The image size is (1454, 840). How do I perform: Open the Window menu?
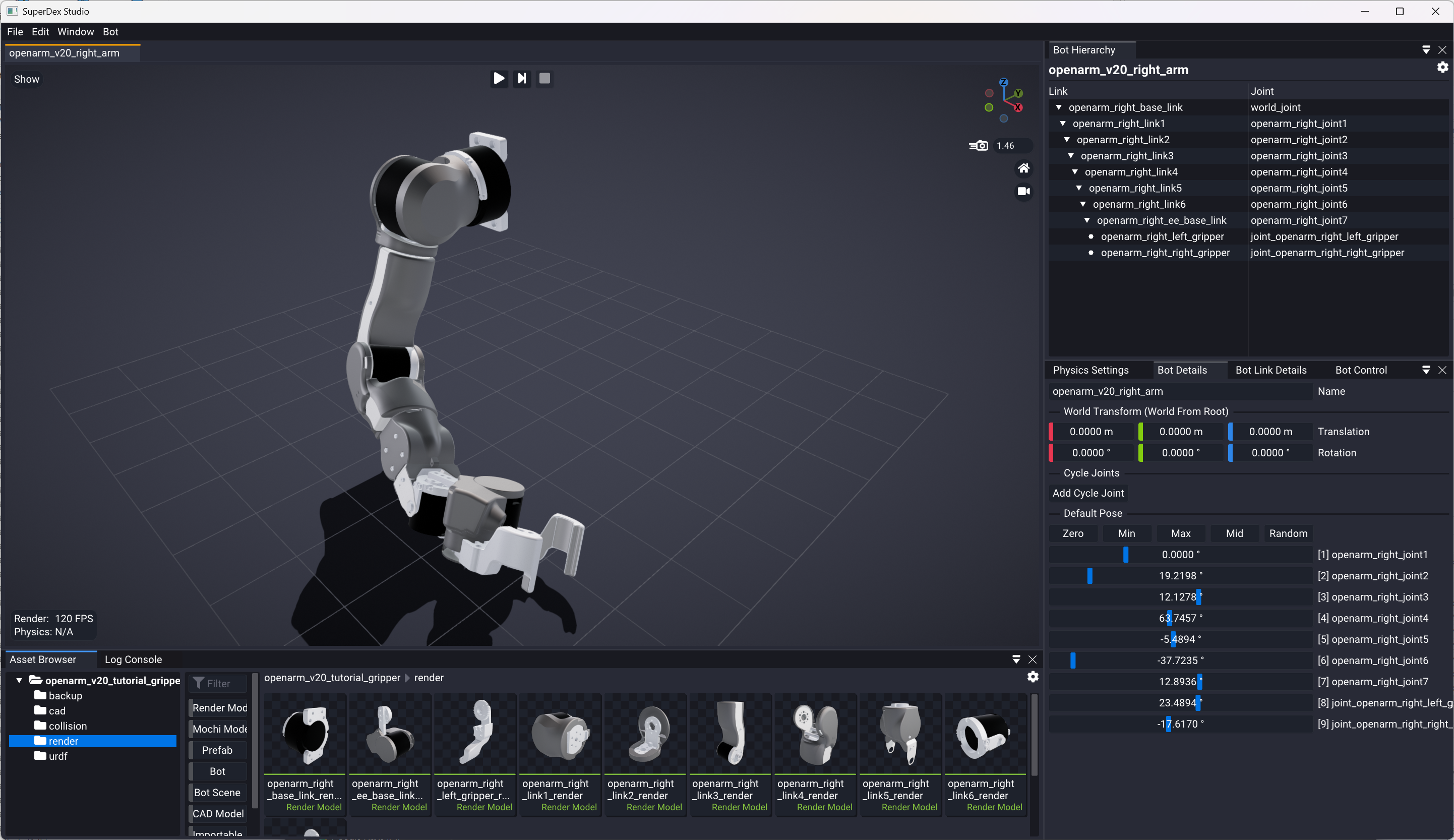(x=76, y=32)
